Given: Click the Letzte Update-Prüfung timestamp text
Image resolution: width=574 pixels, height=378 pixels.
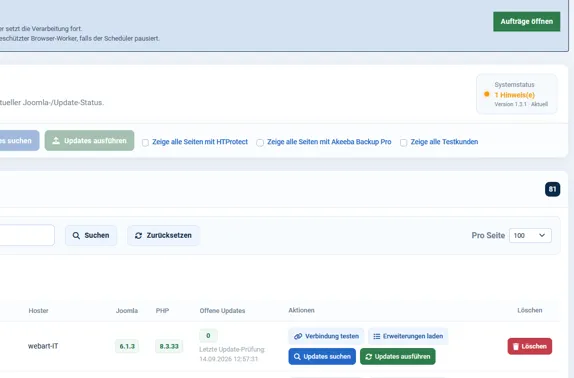Looking at the screenshot, I should tap(232, 354).
